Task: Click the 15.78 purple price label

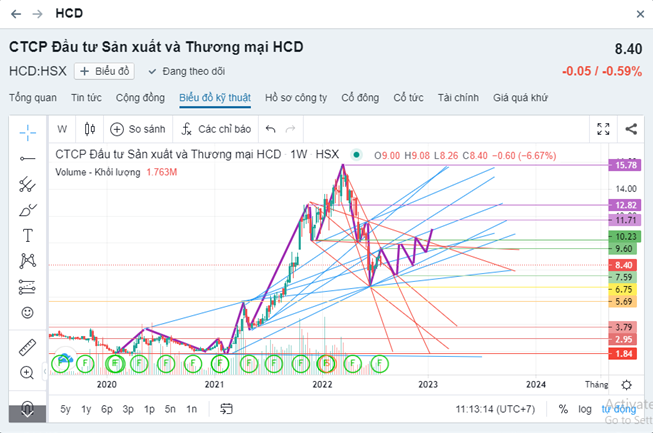Action: pyautogui.click(x=625, y=165)
